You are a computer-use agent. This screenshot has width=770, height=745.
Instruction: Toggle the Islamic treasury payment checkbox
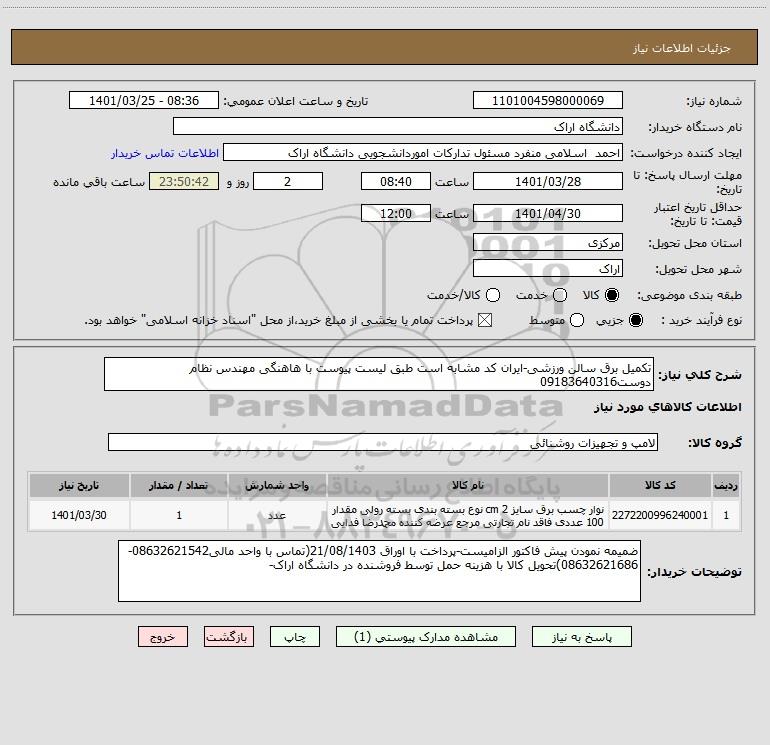[485, 320]
